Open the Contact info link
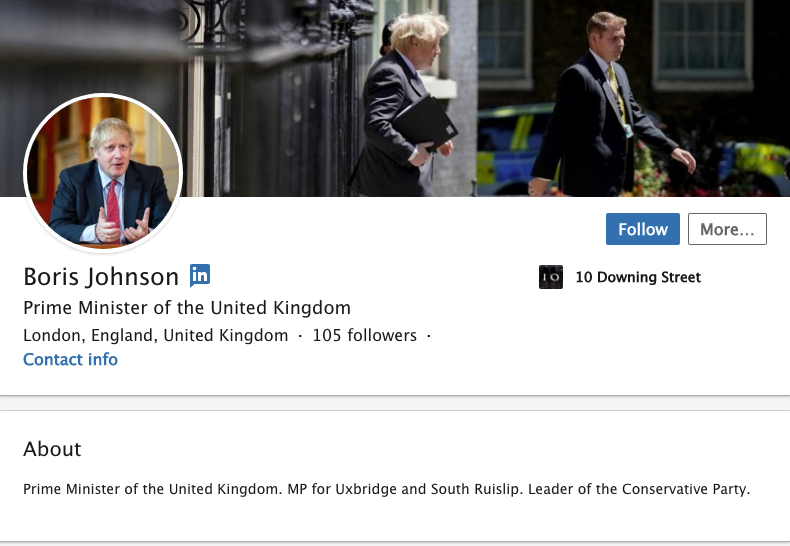 click(x=71, y=360)
